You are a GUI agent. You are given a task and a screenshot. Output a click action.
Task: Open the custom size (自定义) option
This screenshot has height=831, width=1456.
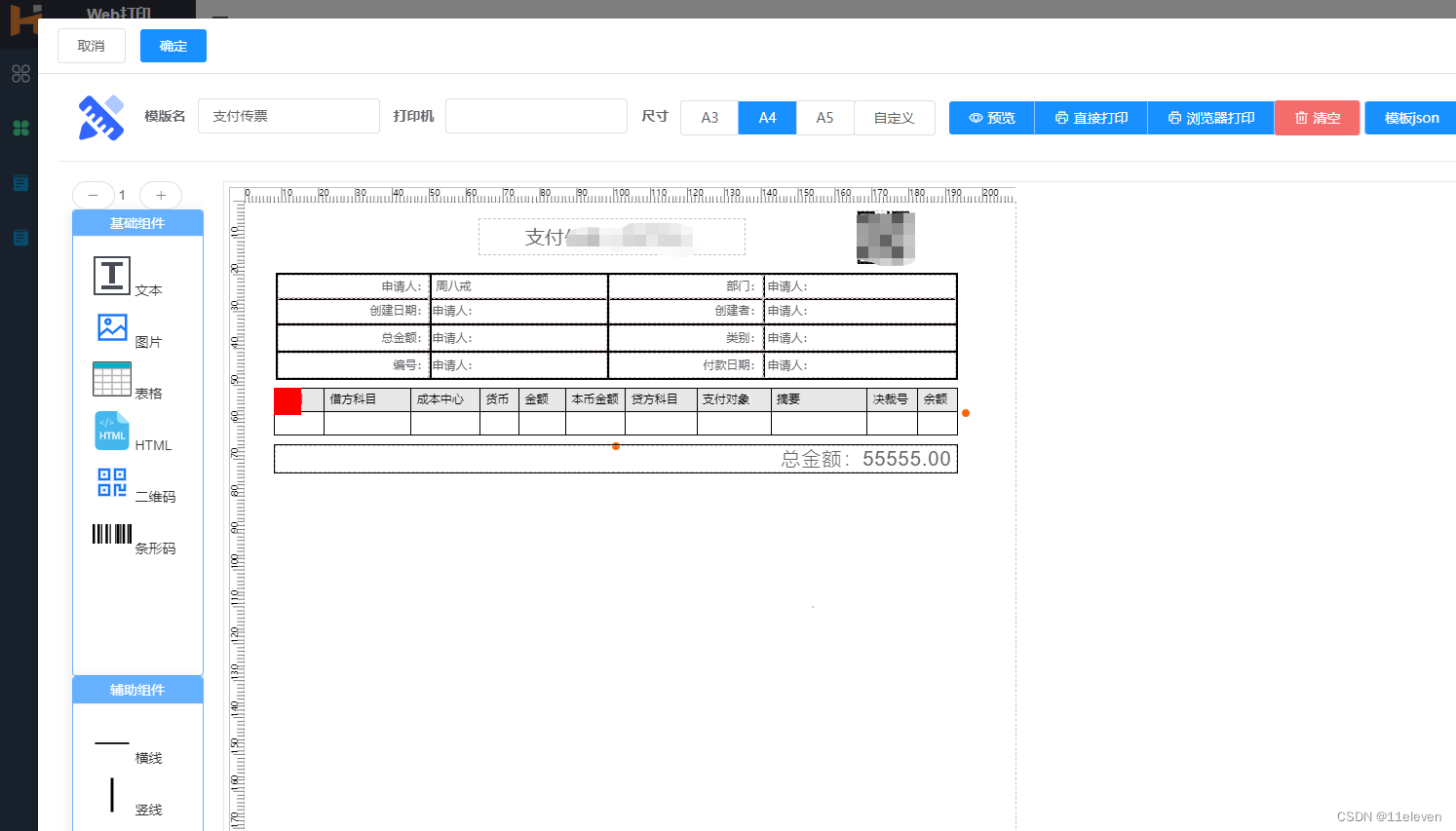[894, 118]
